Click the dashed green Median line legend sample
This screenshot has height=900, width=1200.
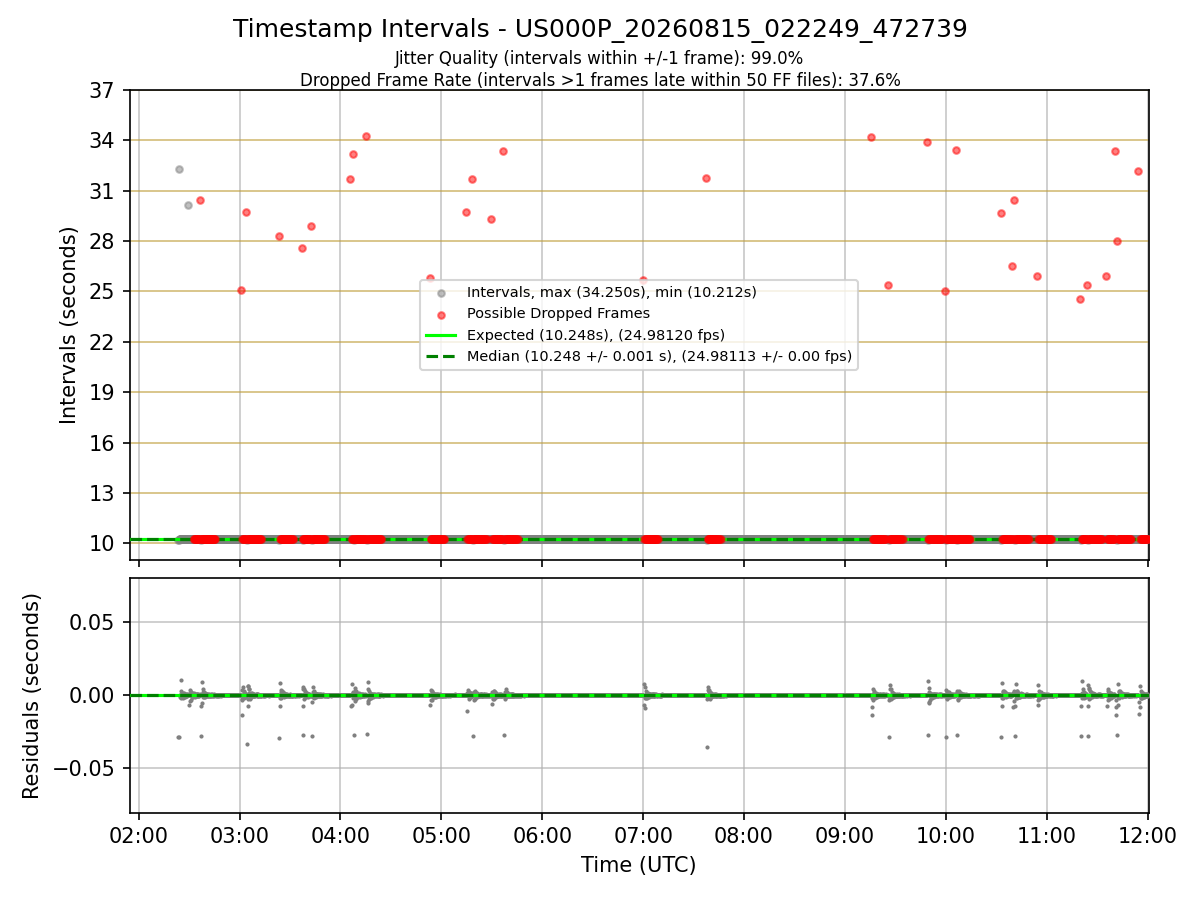(441, 356)
